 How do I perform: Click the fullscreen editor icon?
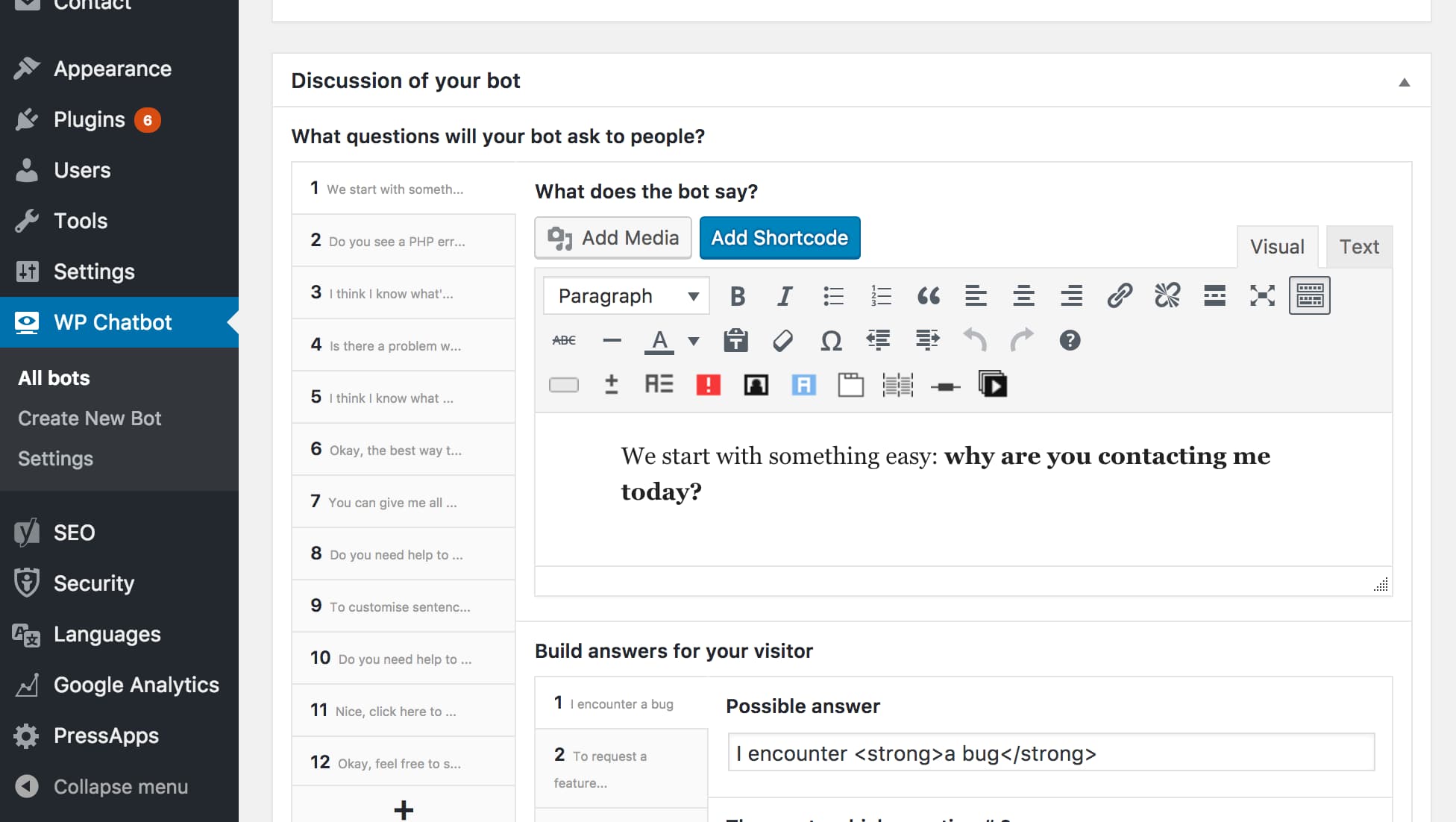click(1262, 295)
